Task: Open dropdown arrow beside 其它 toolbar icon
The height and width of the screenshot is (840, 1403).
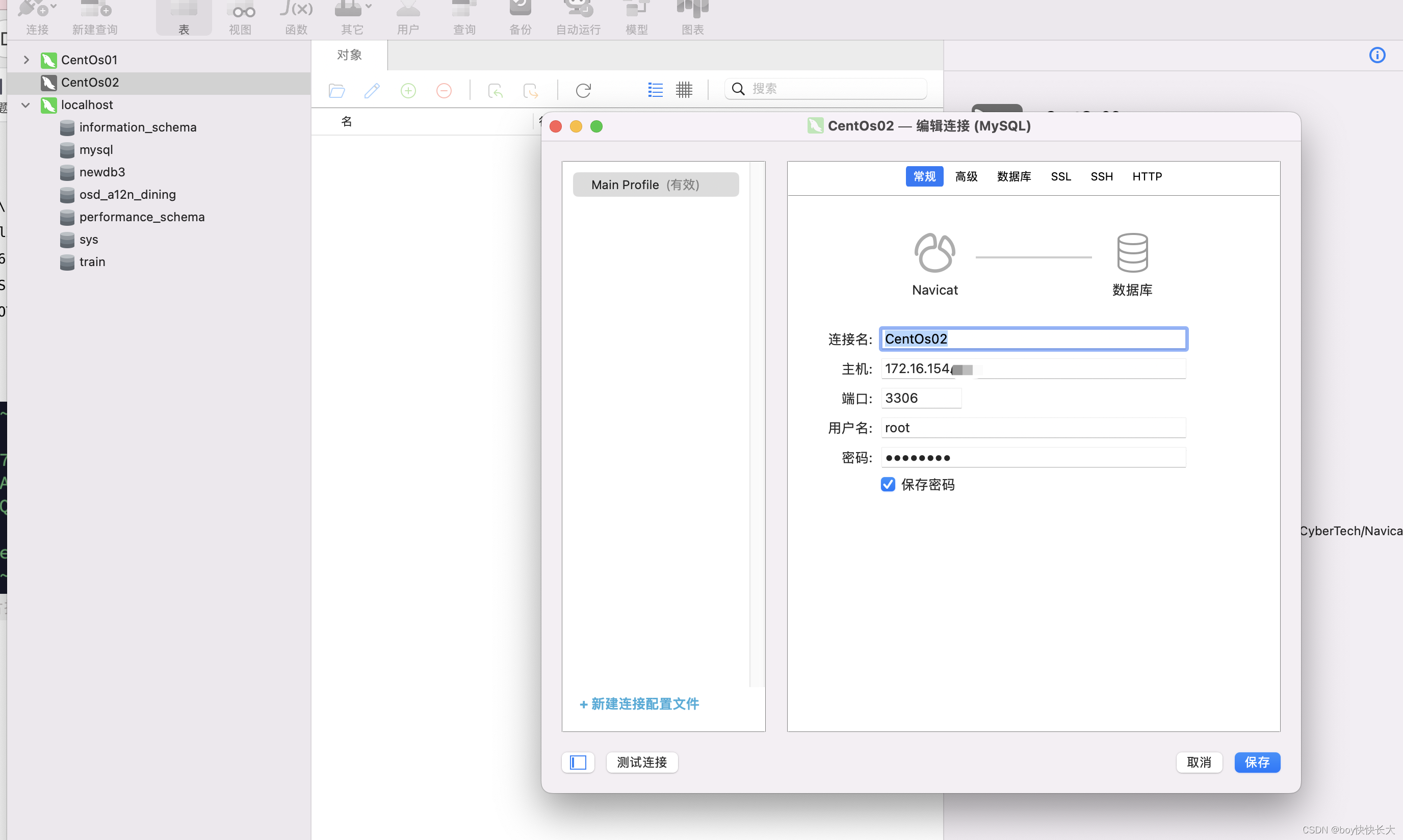Action: click(x=369, y=7)
